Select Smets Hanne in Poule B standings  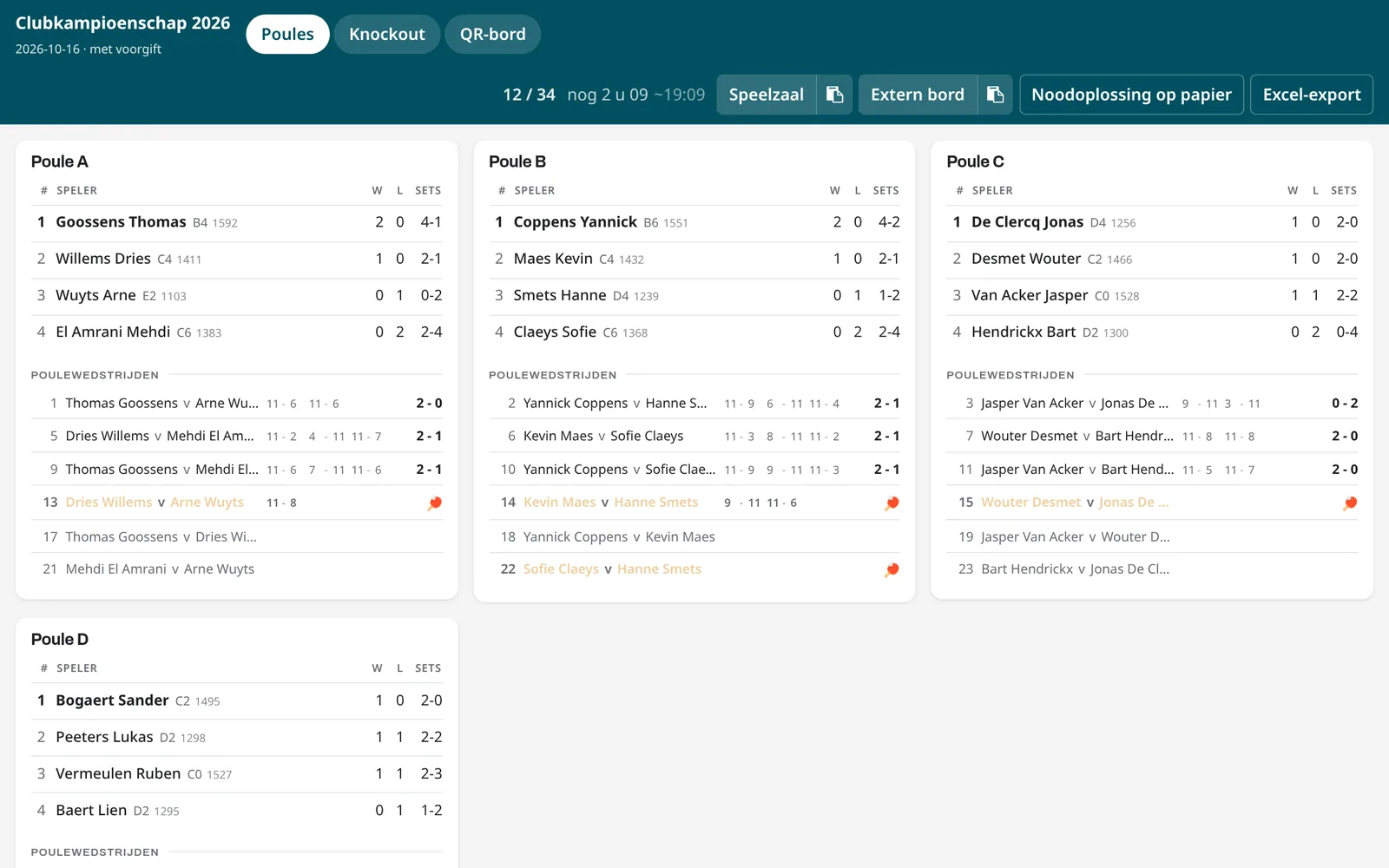tap(694, 295)
